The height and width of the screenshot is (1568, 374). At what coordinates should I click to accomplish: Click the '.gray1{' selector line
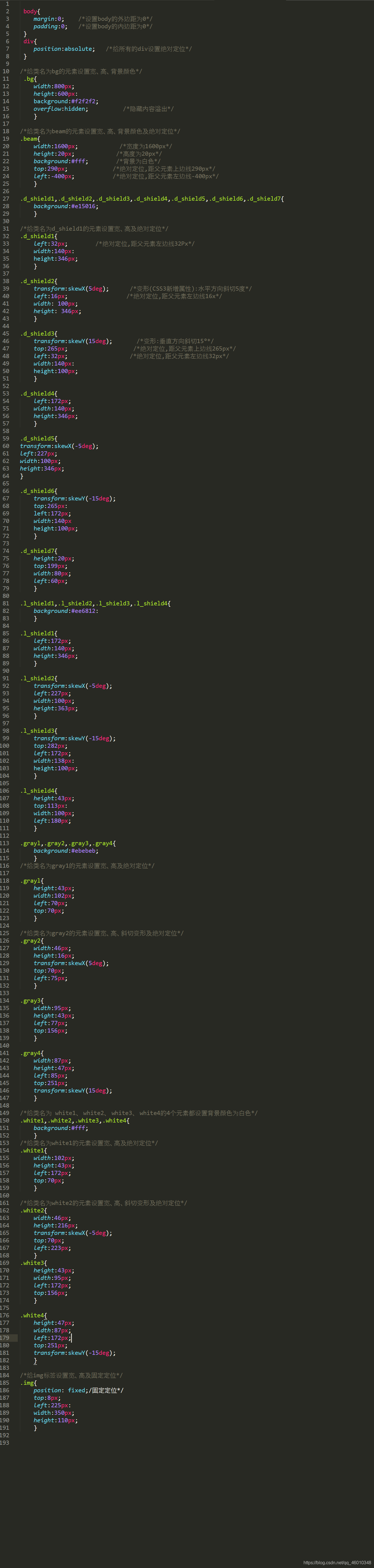[x=32, y=880]
